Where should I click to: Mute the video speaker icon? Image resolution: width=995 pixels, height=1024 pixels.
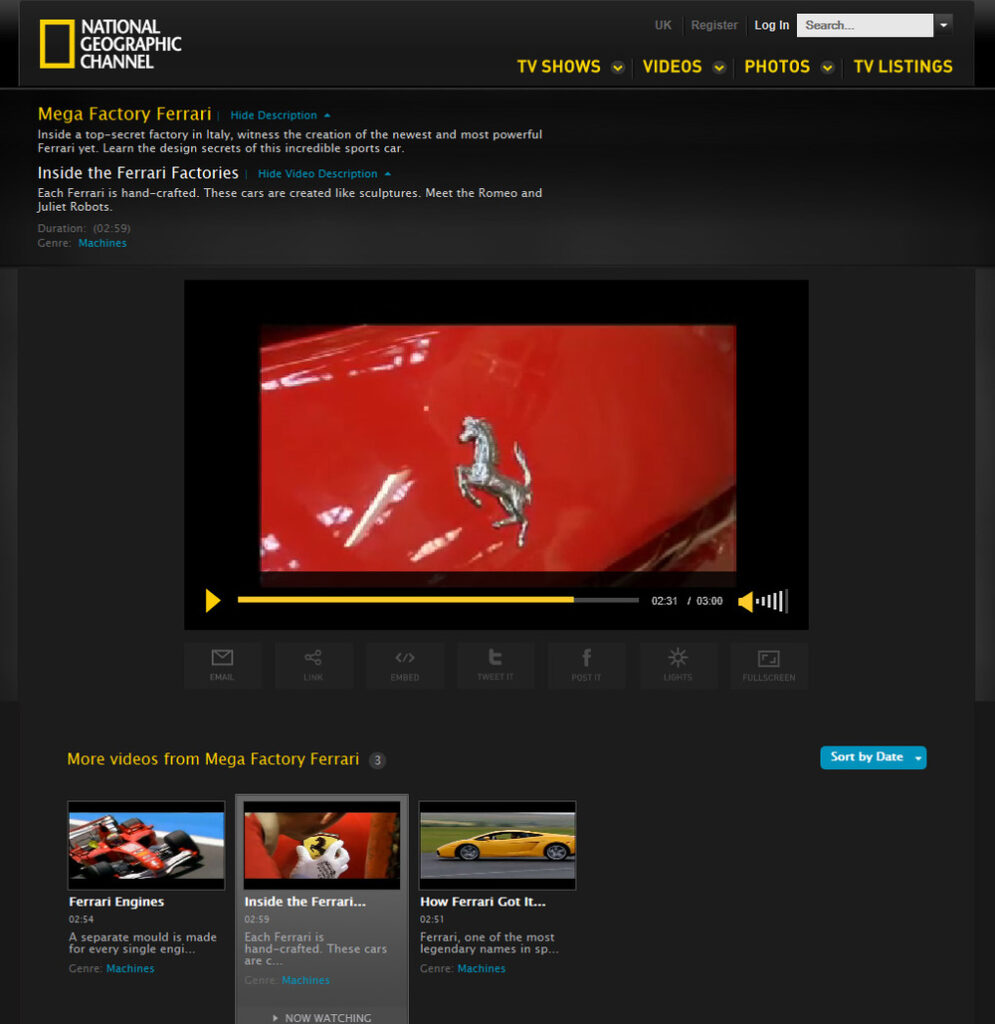pos(745,601)
